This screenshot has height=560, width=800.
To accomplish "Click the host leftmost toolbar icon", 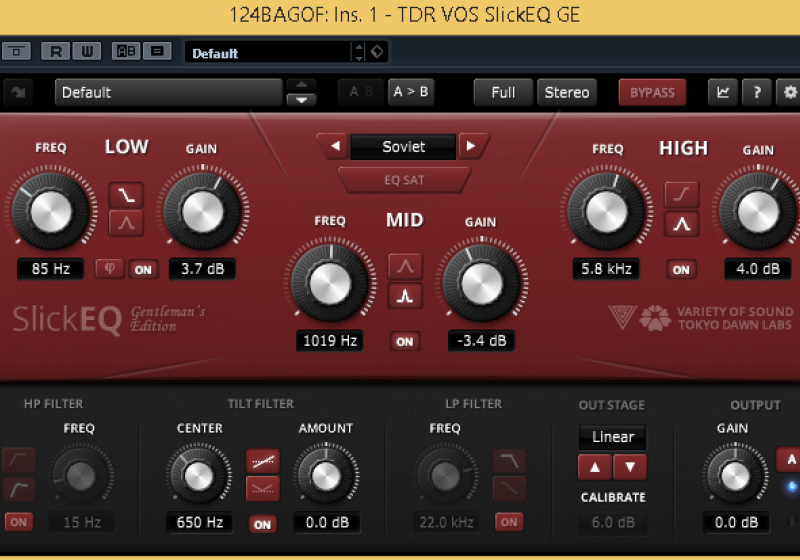I will point(16,51).
